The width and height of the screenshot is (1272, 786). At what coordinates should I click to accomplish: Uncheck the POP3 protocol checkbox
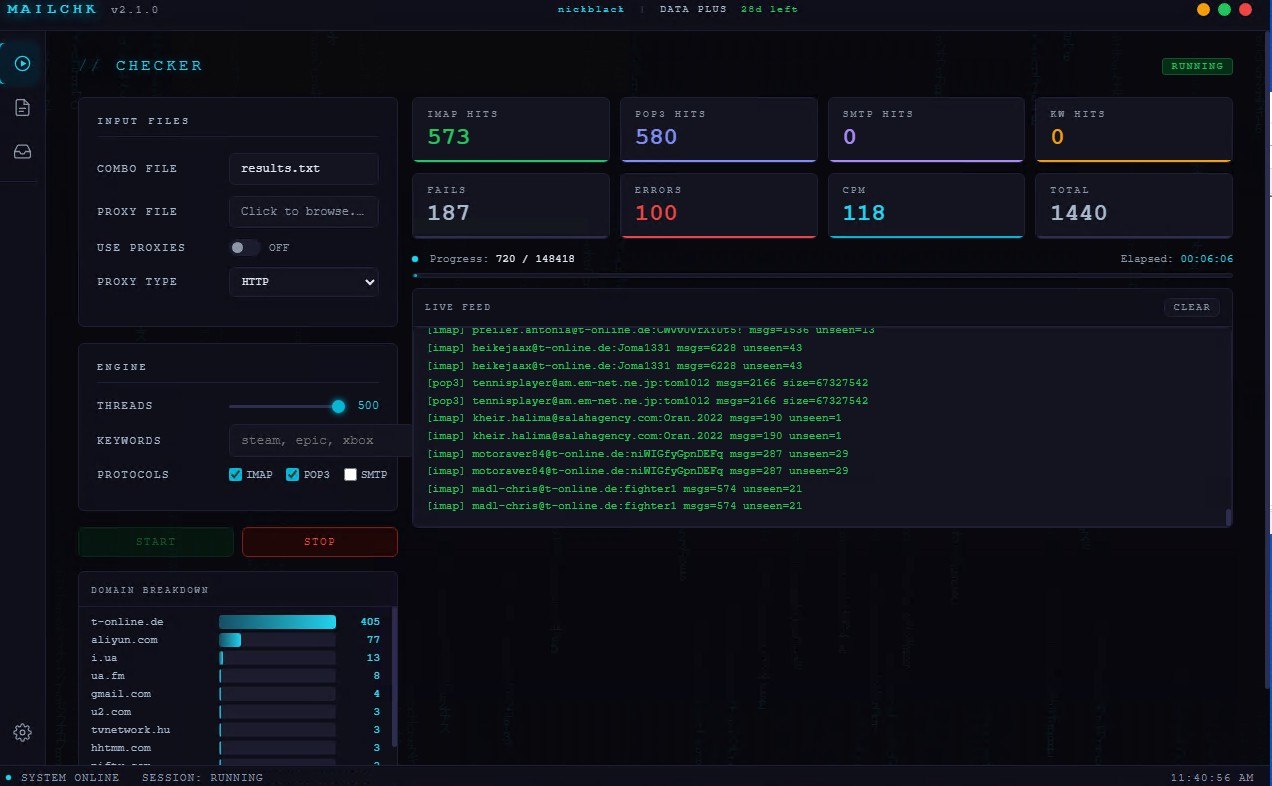point(293,475)
